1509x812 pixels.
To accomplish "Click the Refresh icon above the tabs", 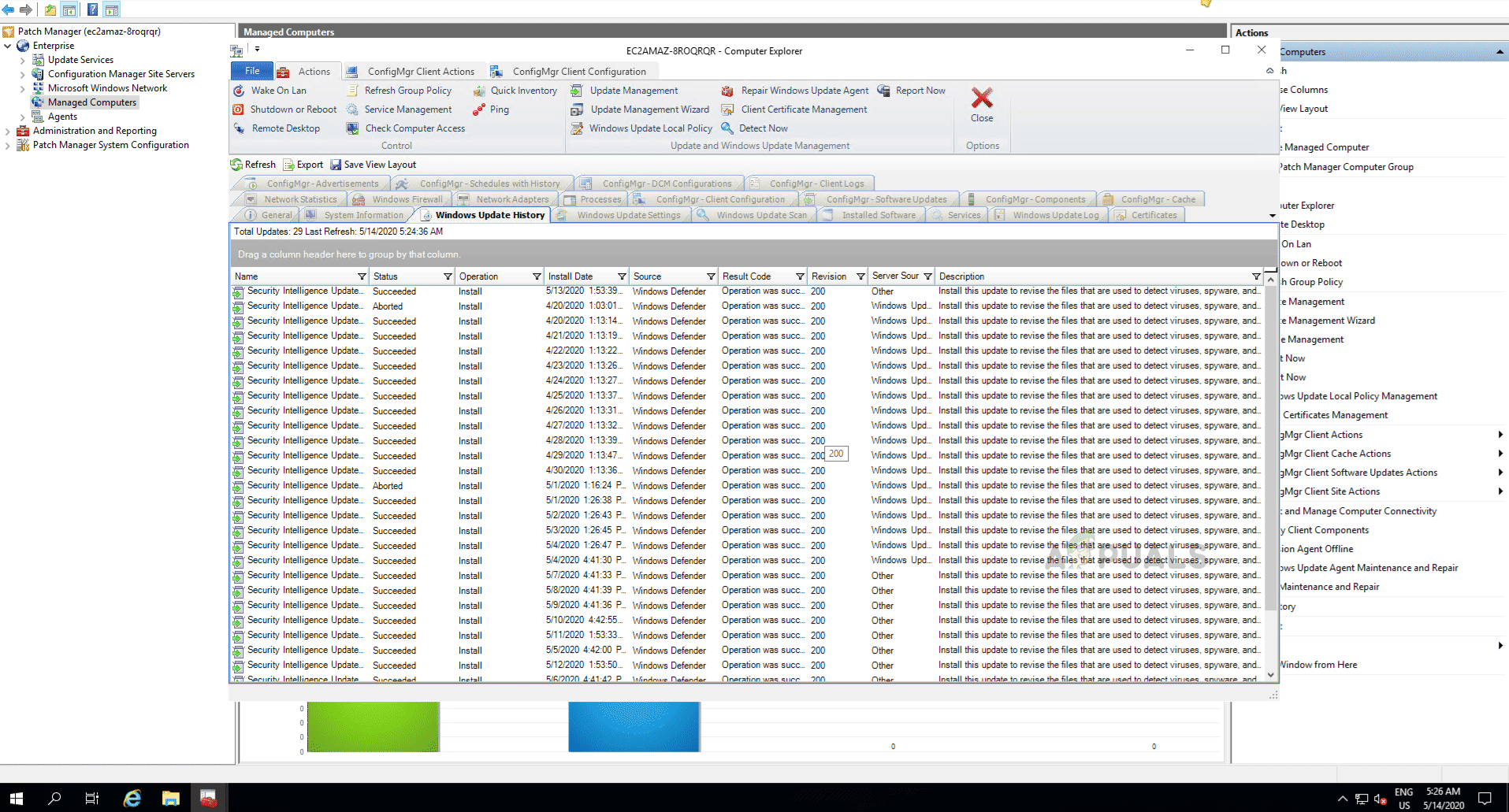I will [x=236, y=165].
